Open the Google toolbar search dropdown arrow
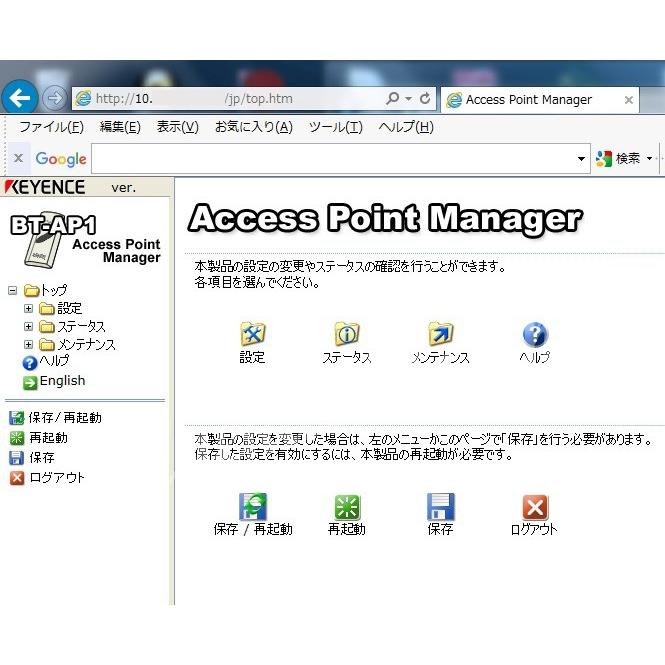665x665 pixels. [x=582, y=159]
